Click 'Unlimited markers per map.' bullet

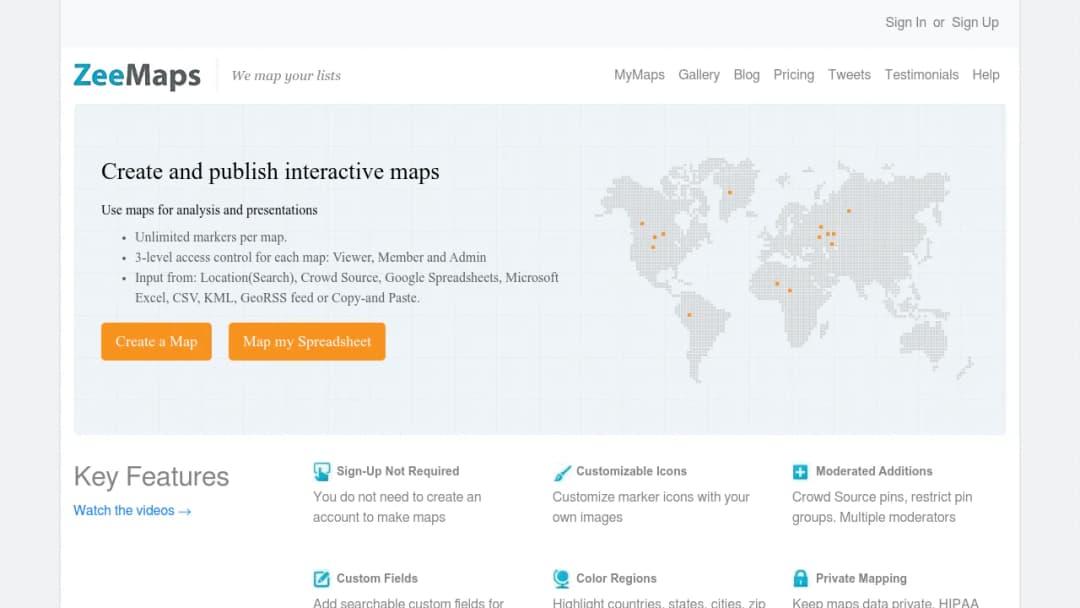pos(211,238)
